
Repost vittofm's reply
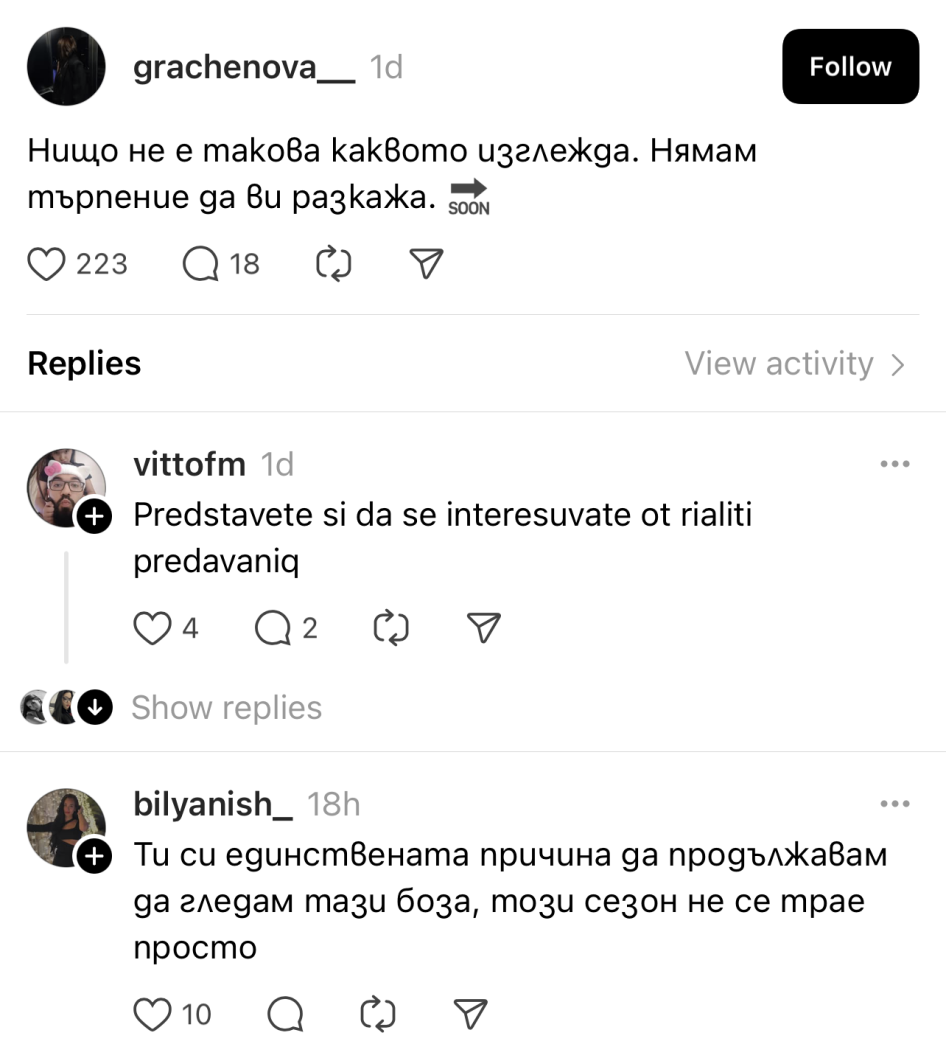(x=390, y=628)
